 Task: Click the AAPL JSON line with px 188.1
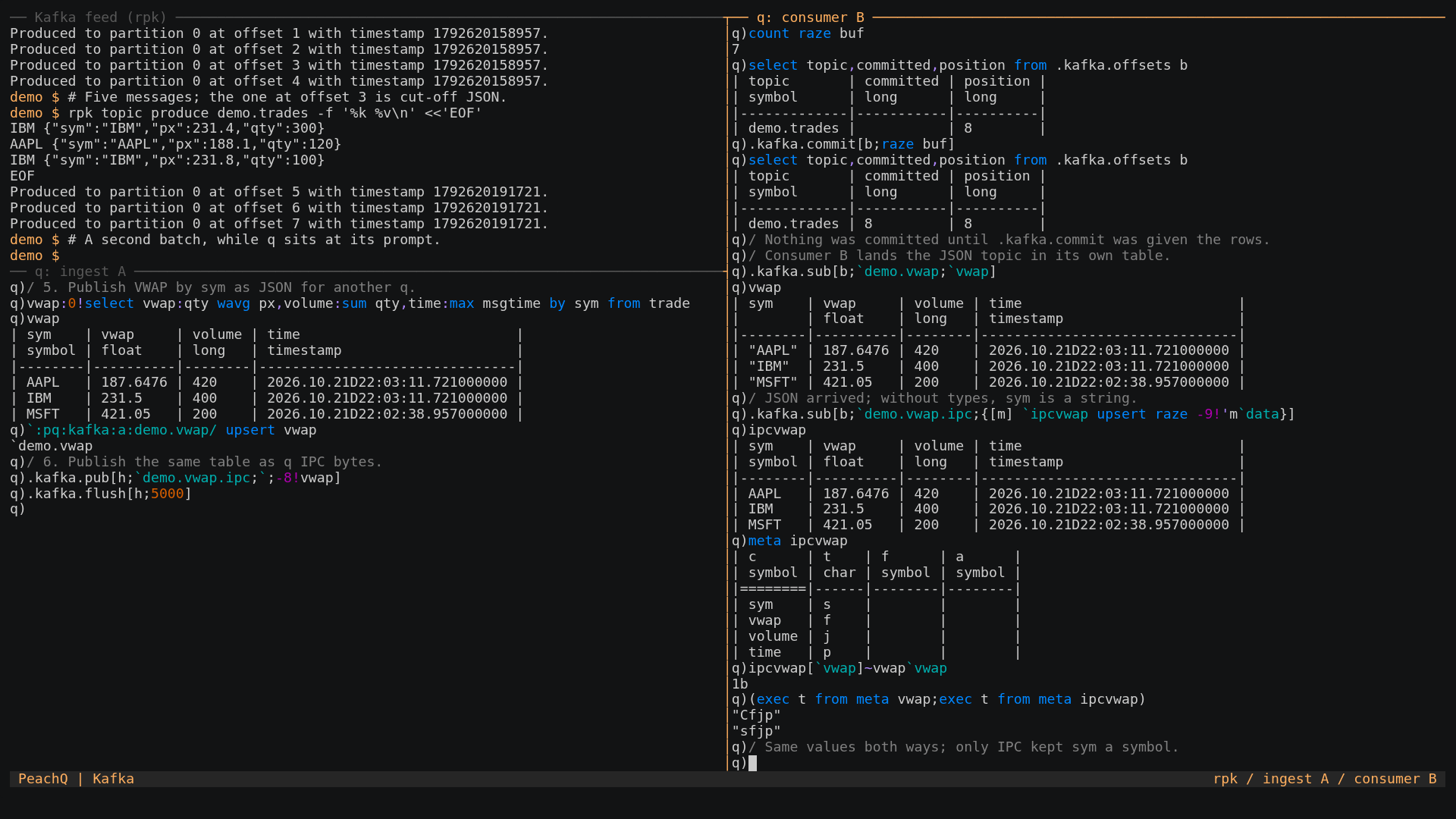click(175, 144)
